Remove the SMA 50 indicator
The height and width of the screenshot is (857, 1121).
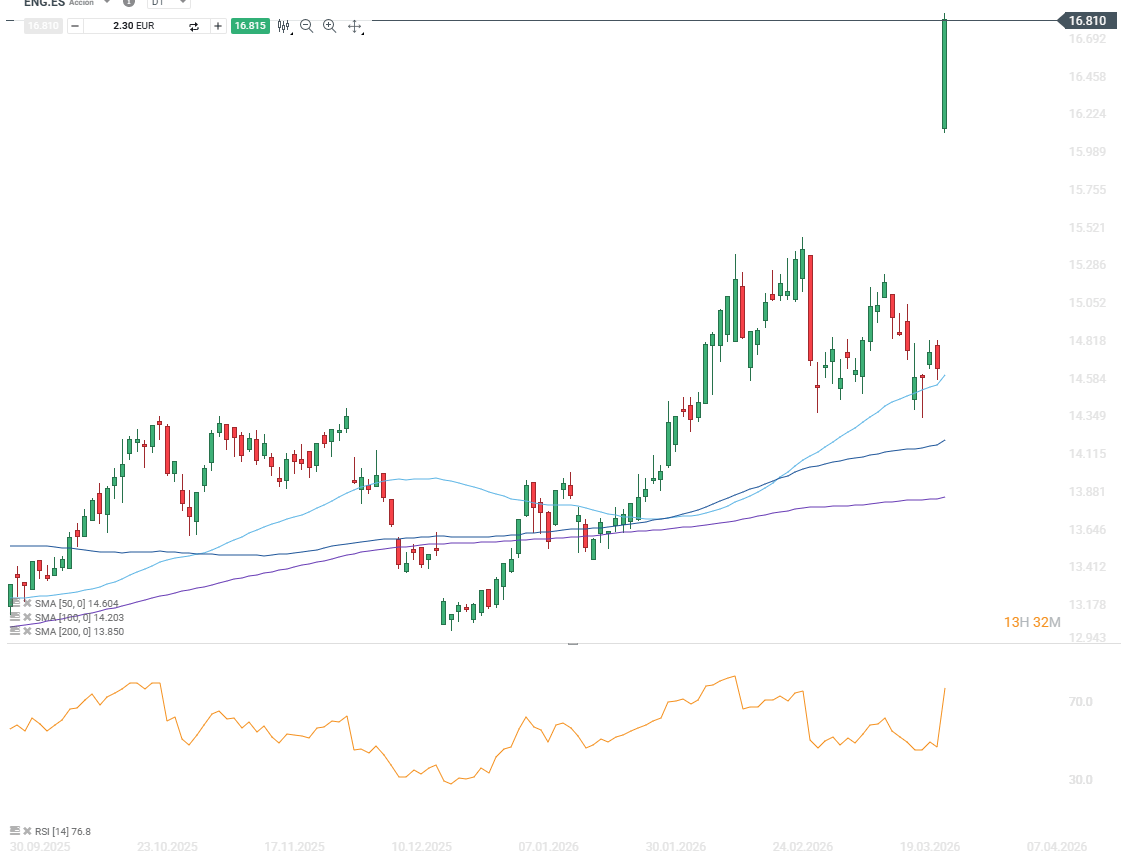pos(27,604)
